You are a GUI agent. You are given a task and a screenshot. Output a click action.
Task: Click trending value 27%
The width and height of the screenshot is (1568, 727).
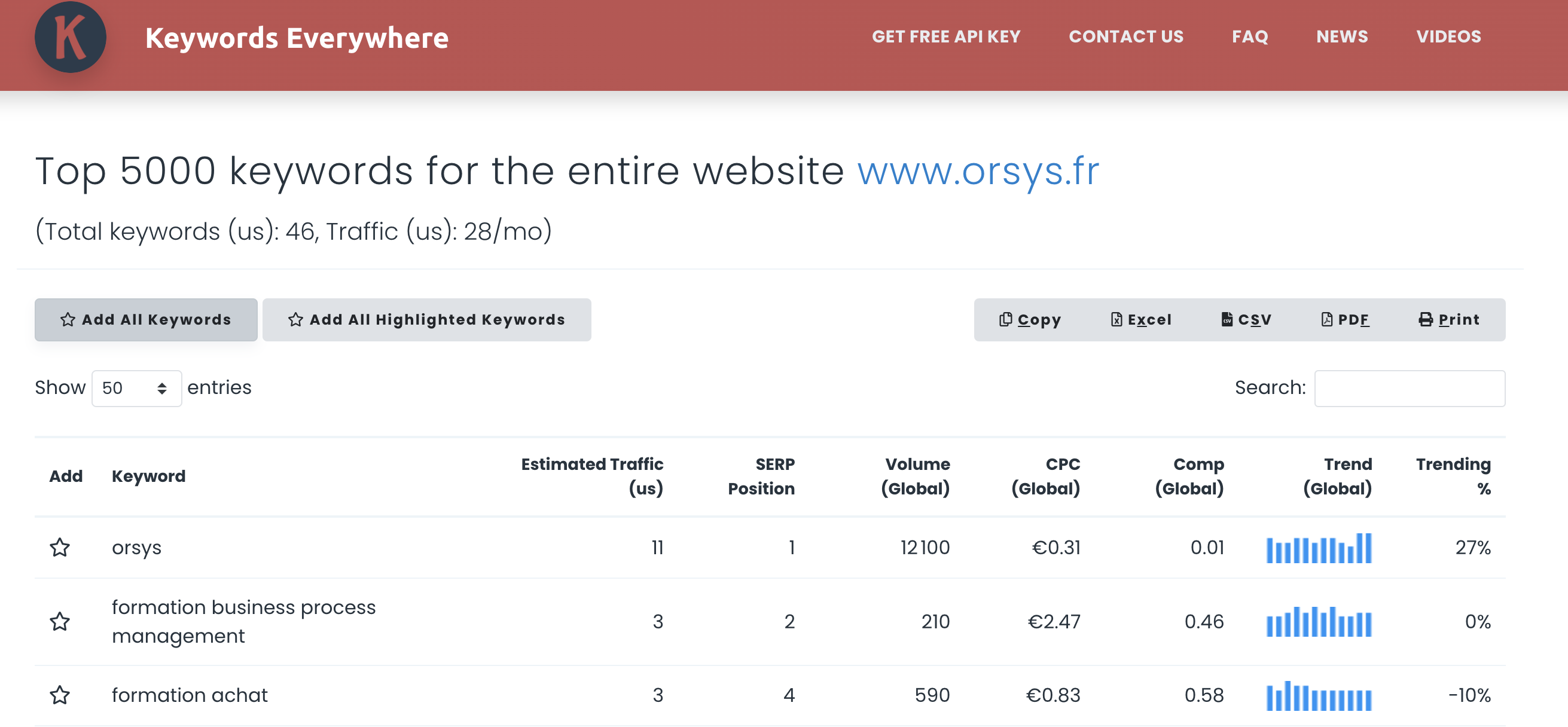(x=1473, y=548)
